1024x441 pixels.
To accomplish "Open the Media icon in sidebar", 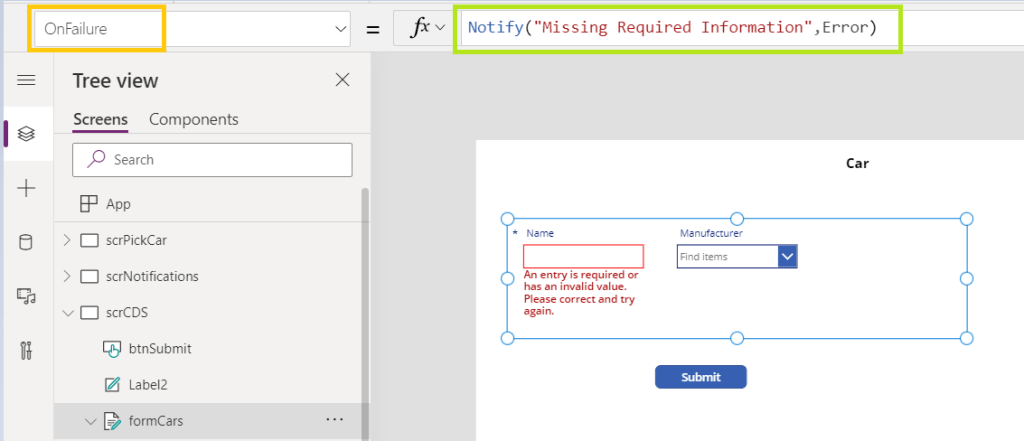I will (x=27, y=296).
